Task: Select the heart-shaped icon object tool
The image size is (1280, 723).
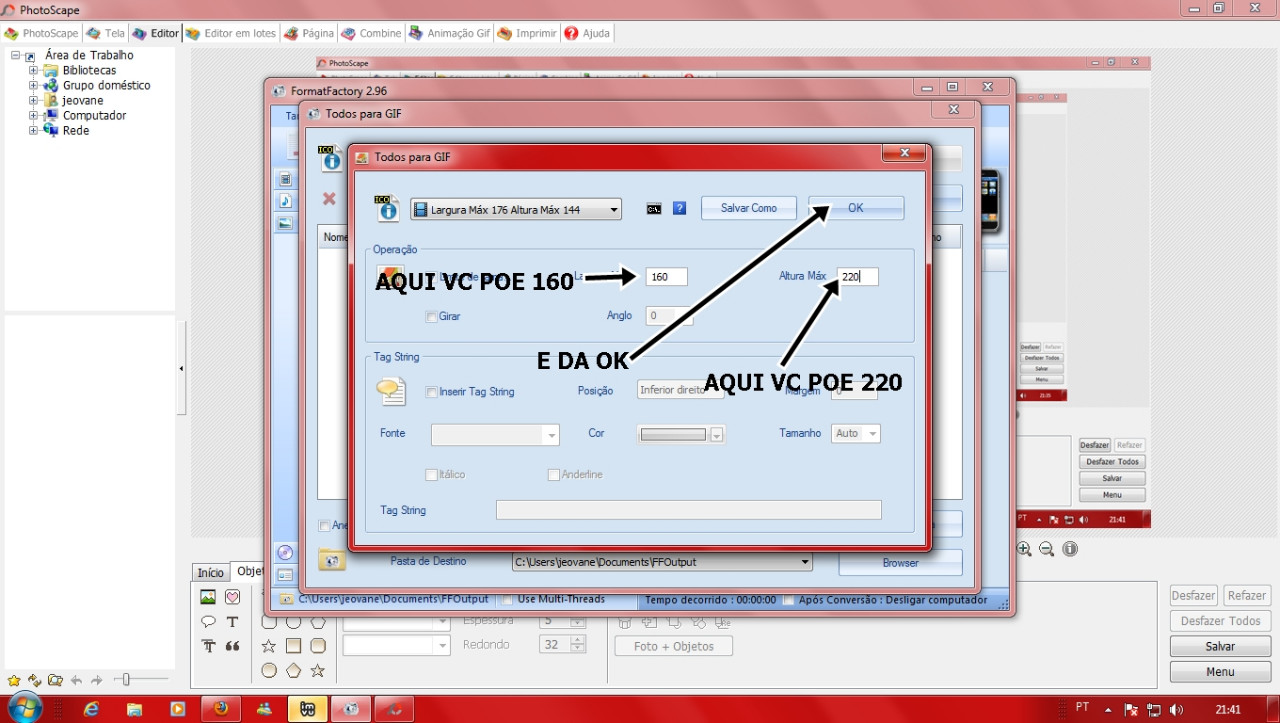Action: pos(232,597)
